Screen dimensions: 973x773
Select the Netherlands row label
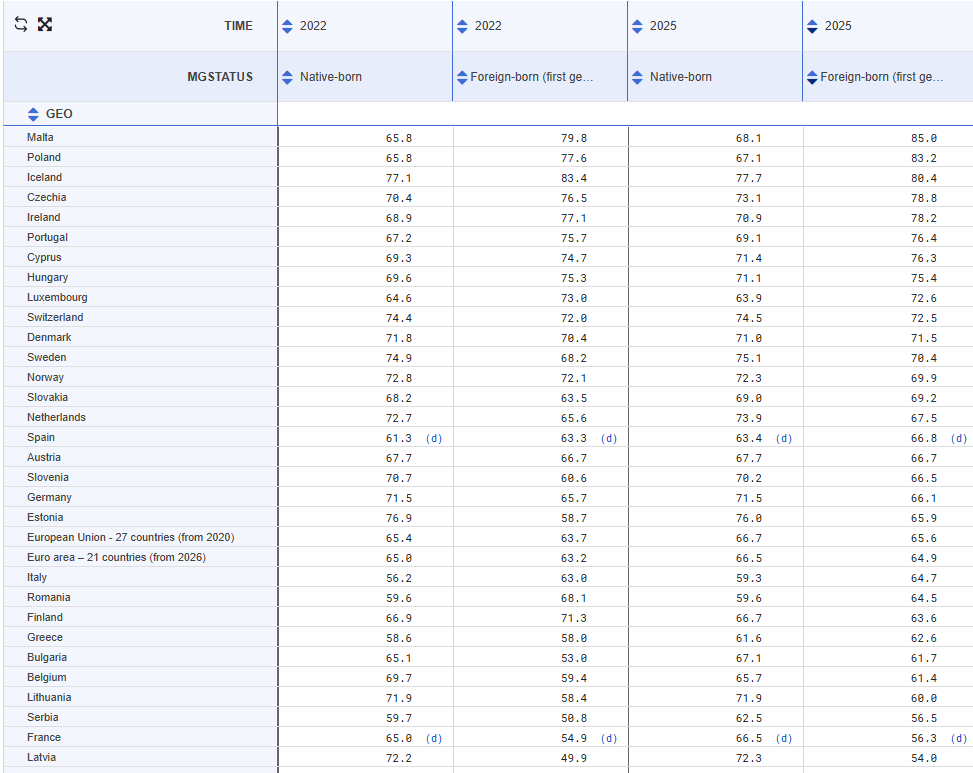[x=56, y=417]
